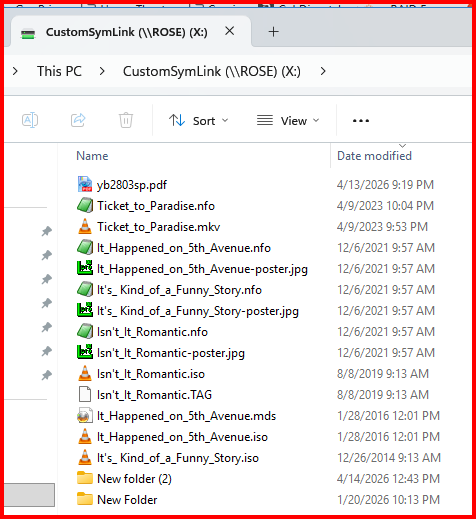Click date 1/20/2026 10:13 PM
This screenshot has height=519, width=476.
click(x=388, y=500)
